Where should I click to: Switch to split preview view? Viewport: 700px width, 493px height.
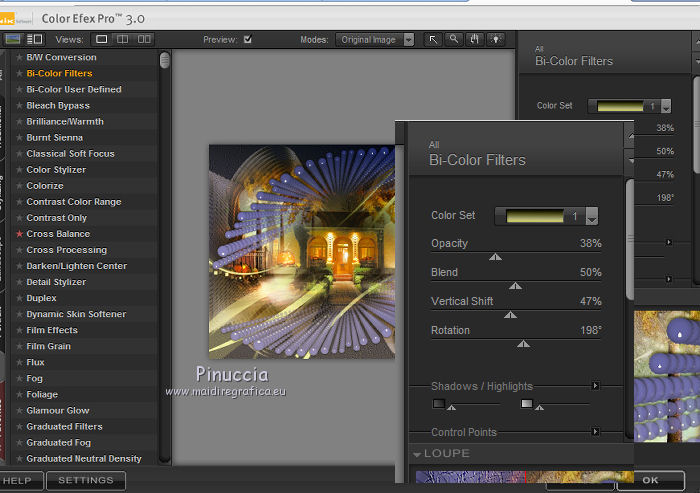tap(123, 40)
